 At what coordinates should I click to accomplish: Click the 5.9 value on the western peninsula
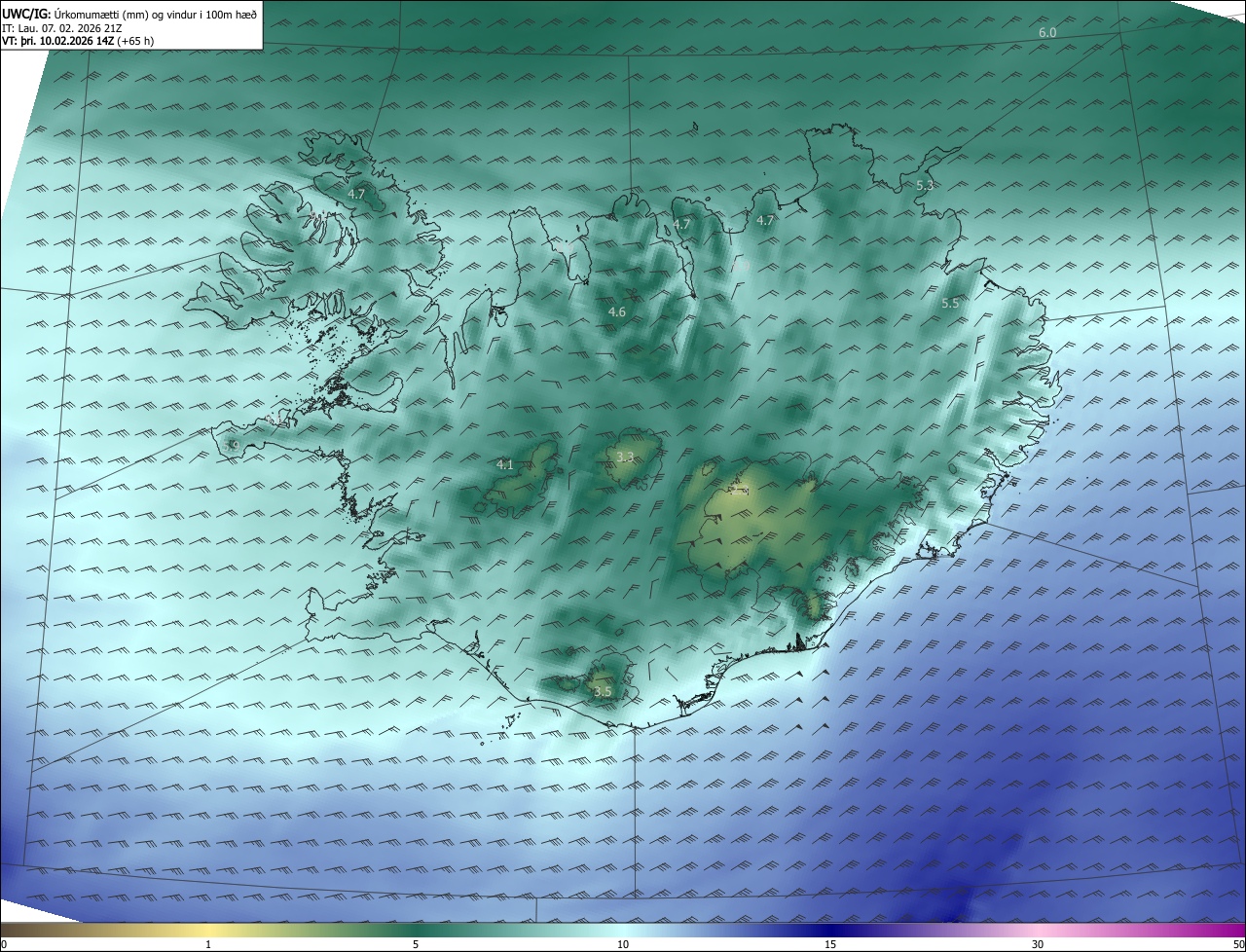[231, 446]
